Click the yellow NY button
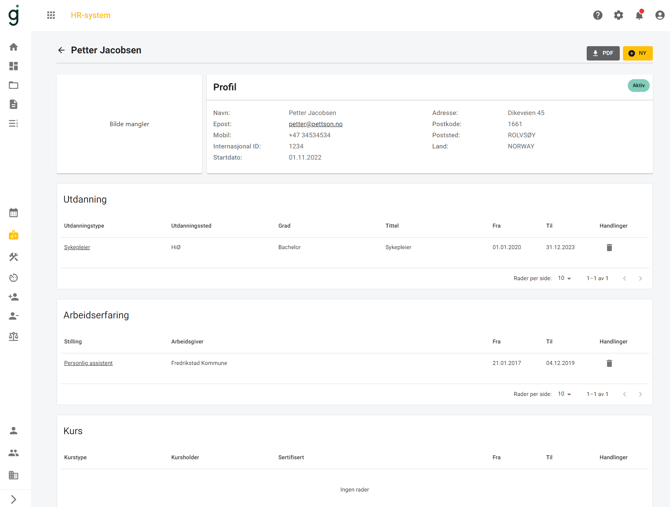The height and width of the screenshot is (507, 670). coord(637,53)
